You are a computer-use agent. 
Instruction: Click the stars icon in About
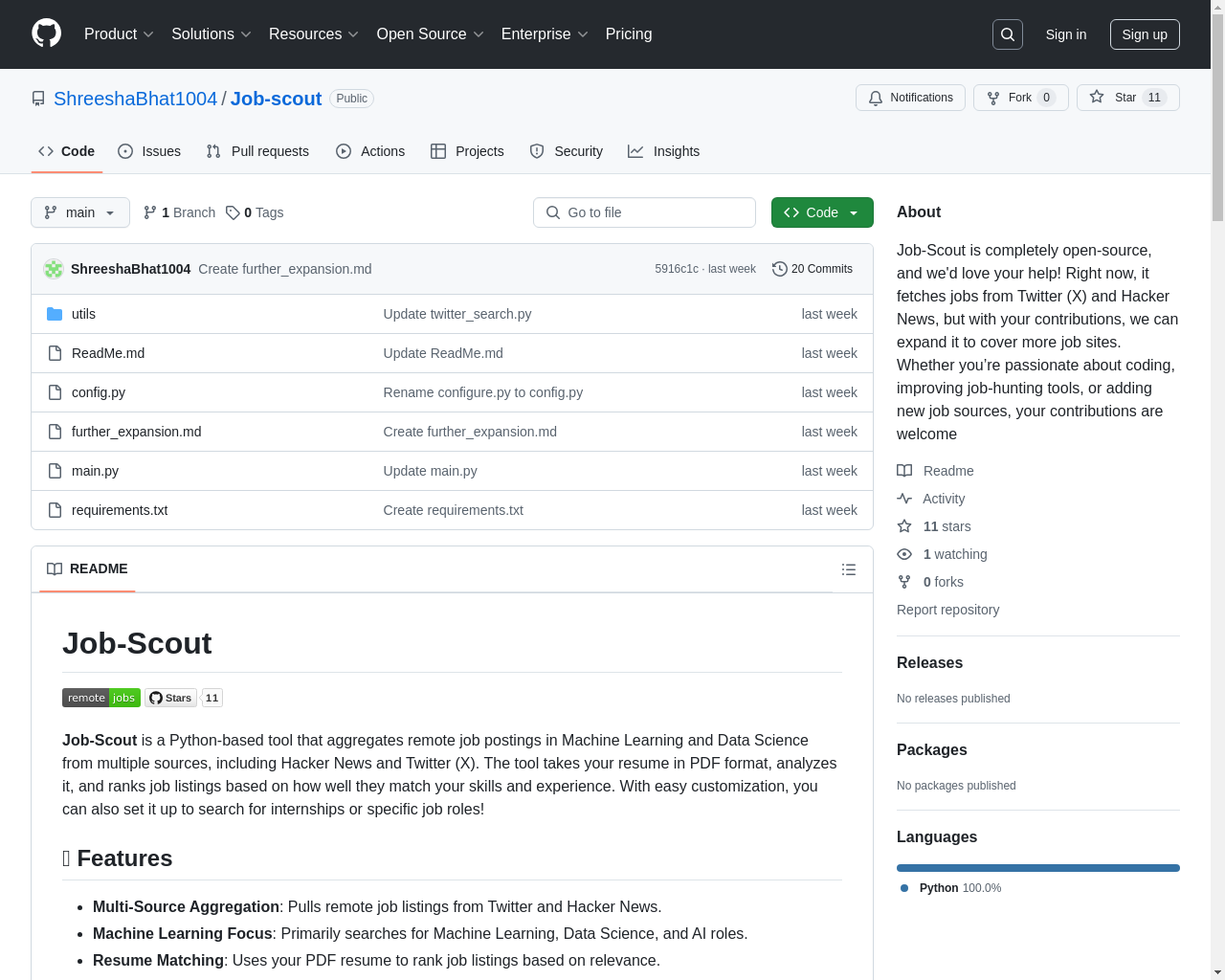(904, 526)
